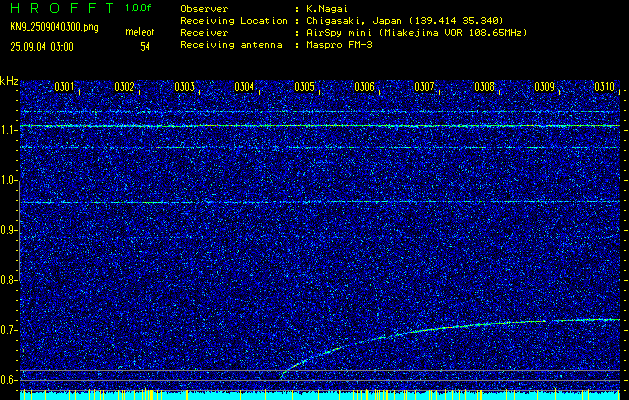Click the 0305 time marker
This screenshot has height=400, width=629.
tap(304, 87)
